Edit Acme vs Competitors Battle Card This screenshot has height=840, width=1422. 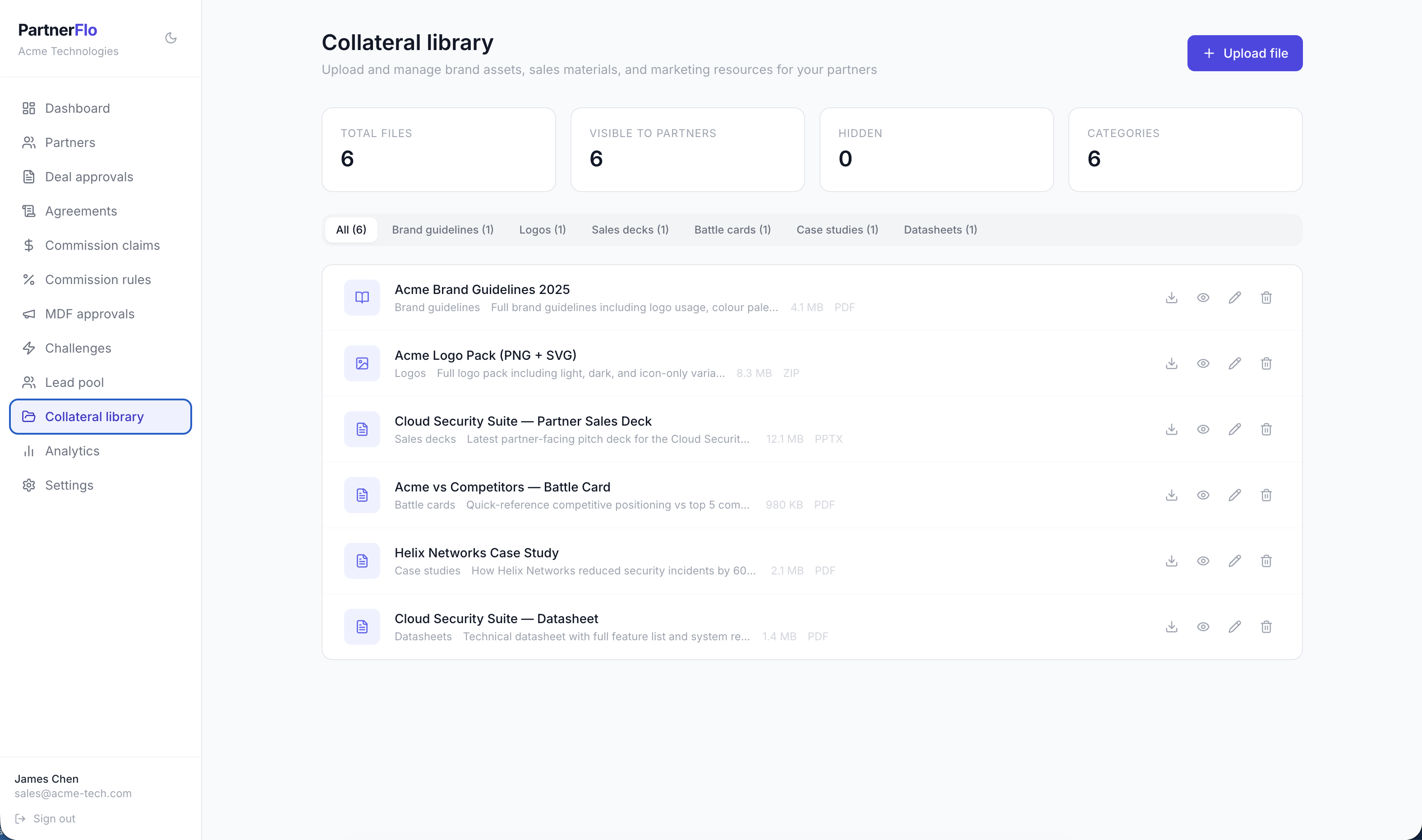[x=1235, y=495]
